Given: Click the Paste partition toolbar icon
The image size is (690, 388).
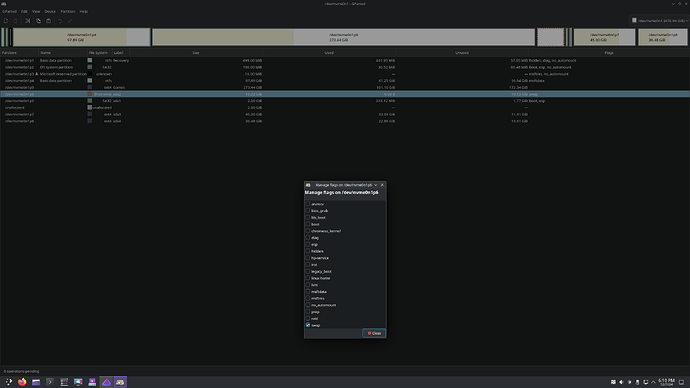Looking at the screenshot, I should [48, 21].
